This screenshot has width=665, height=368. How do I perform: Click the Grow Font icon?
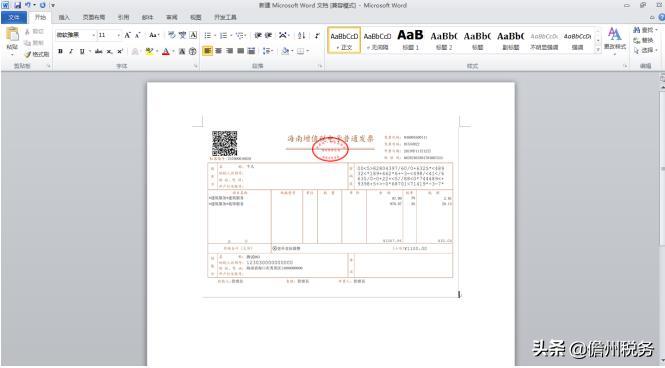127,35
